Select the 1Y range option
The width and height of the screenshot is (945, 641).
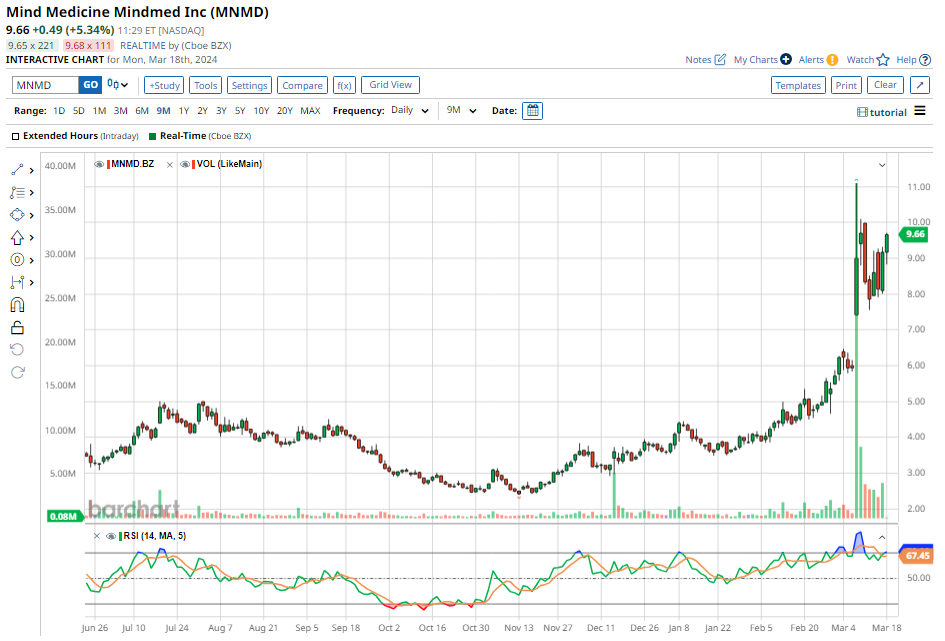click(x=184, y=111)
